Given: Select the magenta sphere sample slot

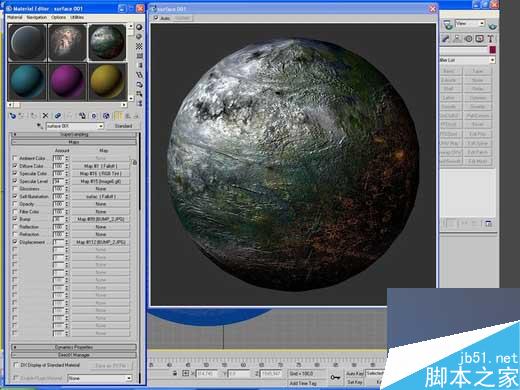Looking at the screenshot, I should (x=67, y=82).
